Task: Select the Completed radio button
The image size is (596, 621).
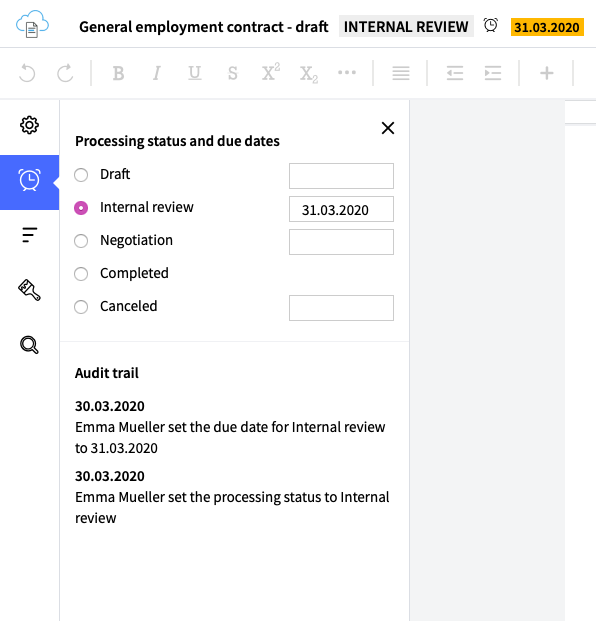Action: point(81,274)
